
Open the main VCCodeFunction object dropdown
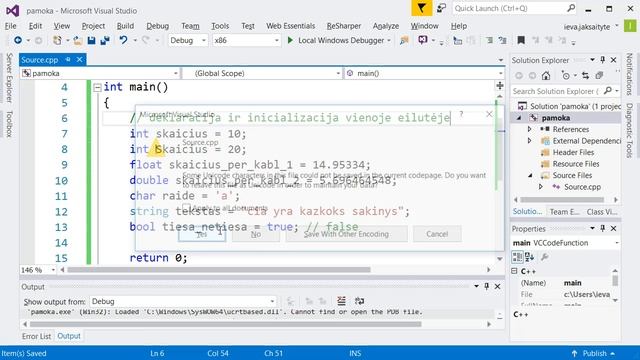coord(565,243)
